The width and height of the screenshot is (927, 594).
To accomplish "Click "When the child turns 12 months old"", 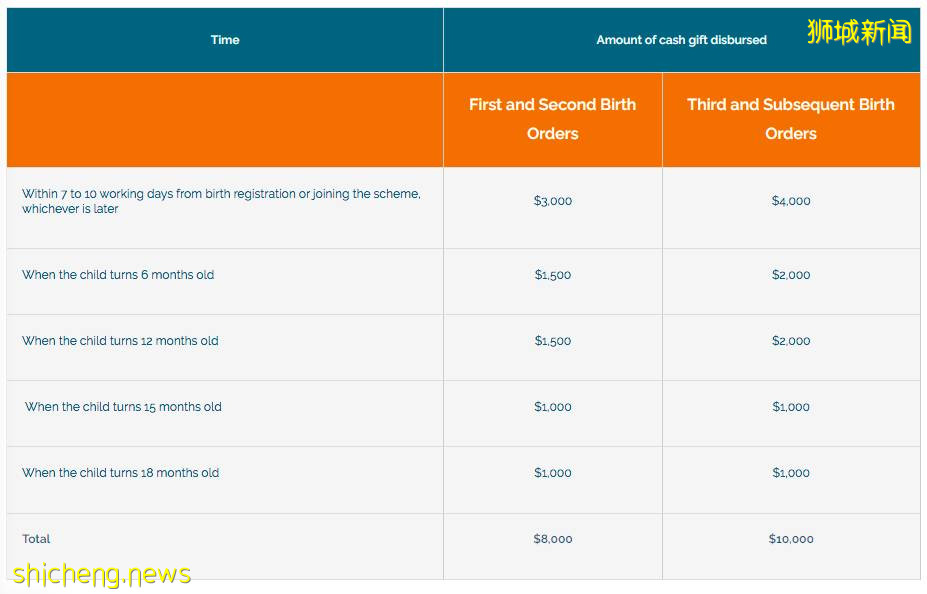I will point(120,341).
